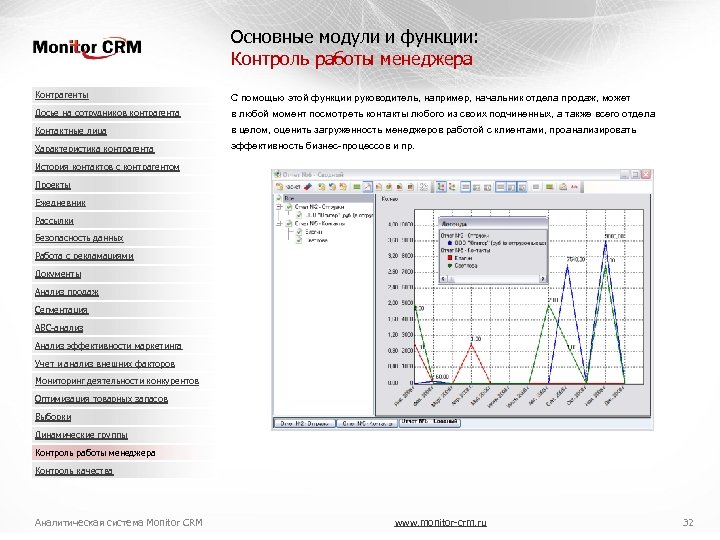Click the Aa font icon in the toolbar
Viewport: 720px width, 540px height.
pos(574,187)
